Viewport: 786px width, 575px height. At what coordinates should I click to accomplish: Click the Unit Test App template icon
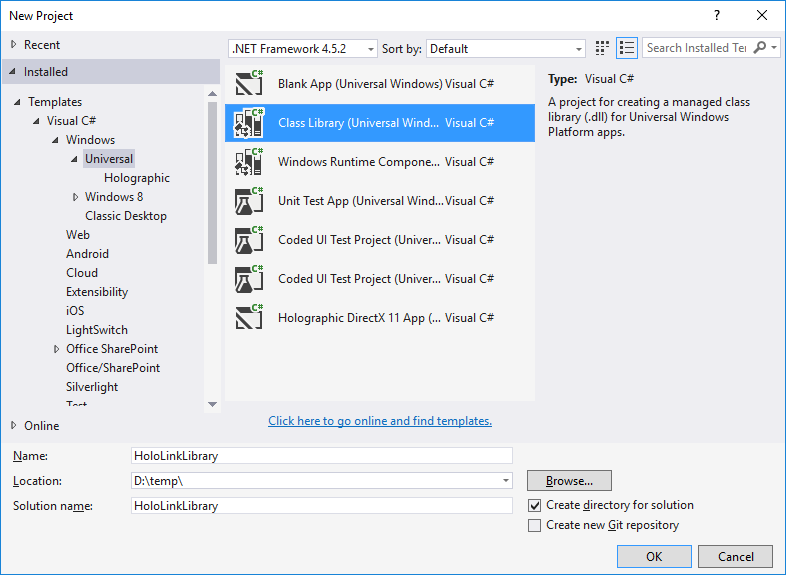pyautogui.click(x=249, y=201)
